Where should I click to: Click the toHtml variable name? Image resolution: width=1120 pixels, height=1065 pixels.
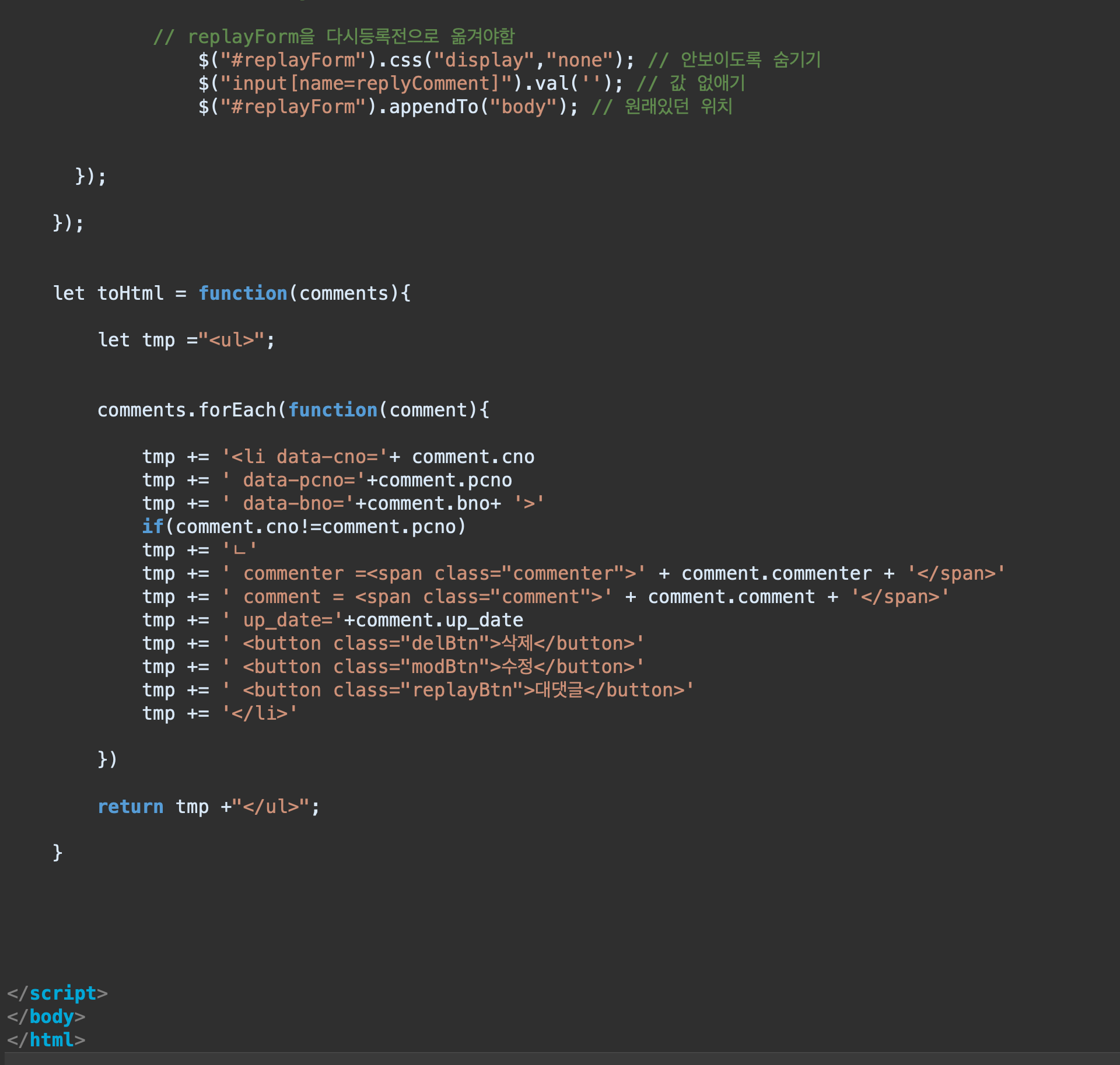pyautogui.click(x=130, y=293)
